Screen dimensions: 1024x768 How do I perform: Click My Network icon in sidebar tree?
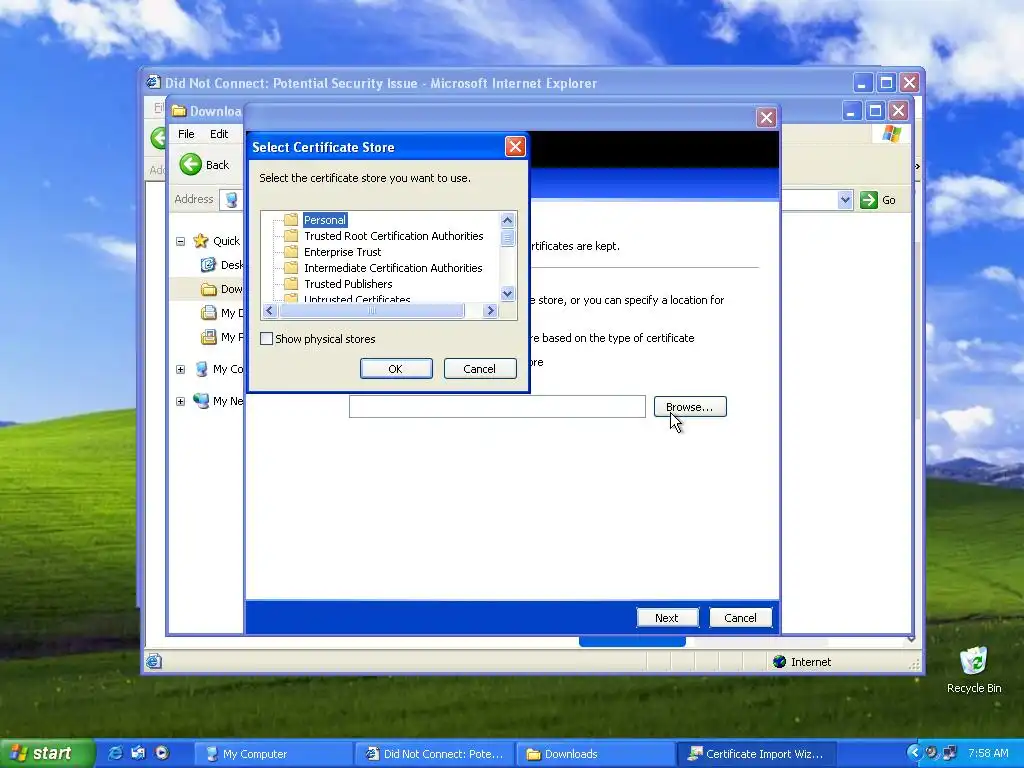coord(201,400)
